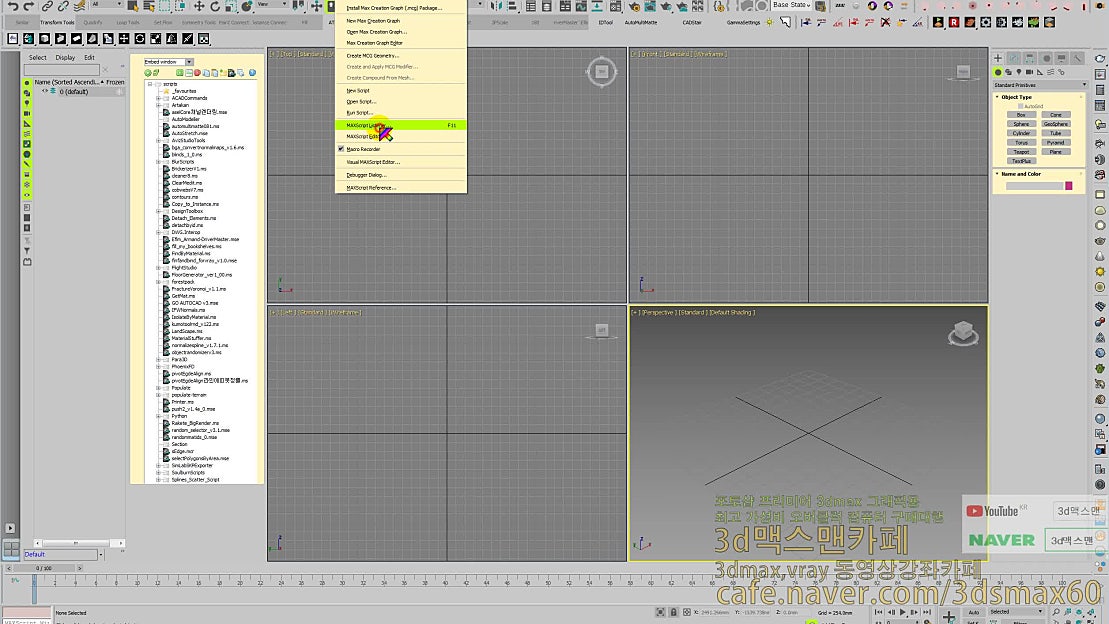1109x624 pixels.
Task: Select the Shapes category icon
Action: 1009,71
